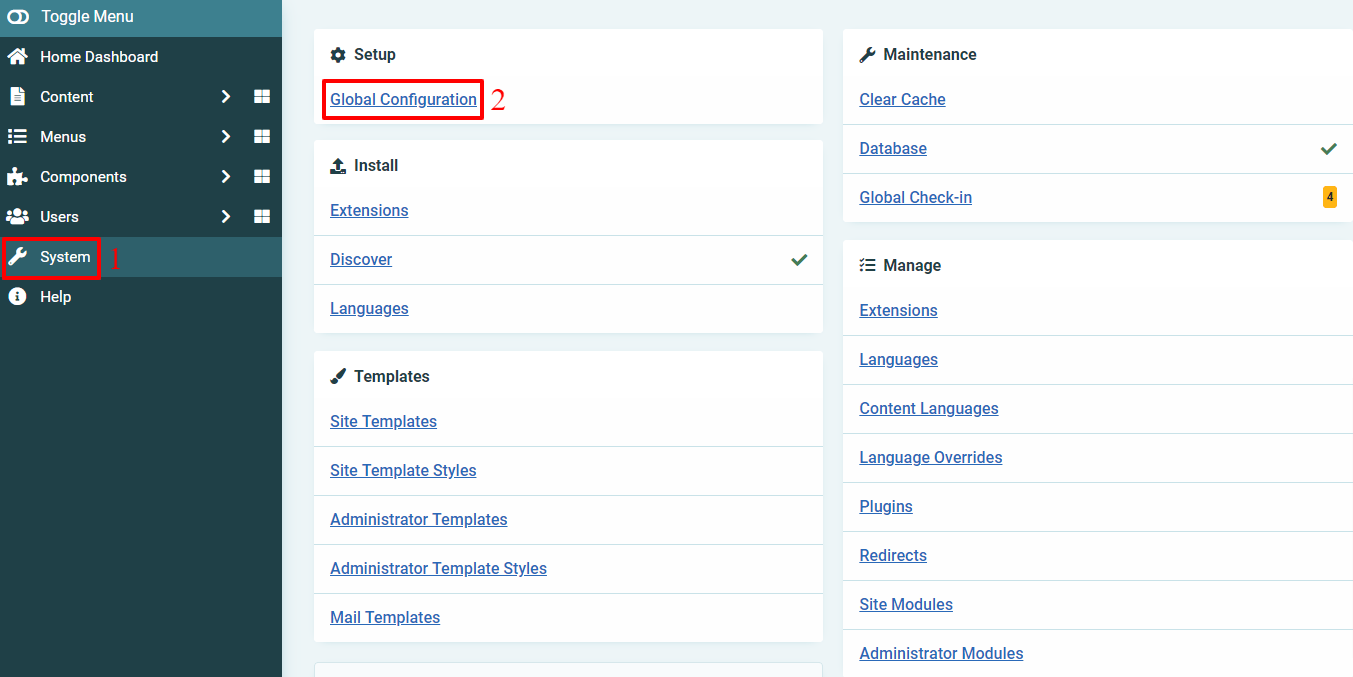
Task: Expand the Content submenu chevron
Action: click(224, 96)
